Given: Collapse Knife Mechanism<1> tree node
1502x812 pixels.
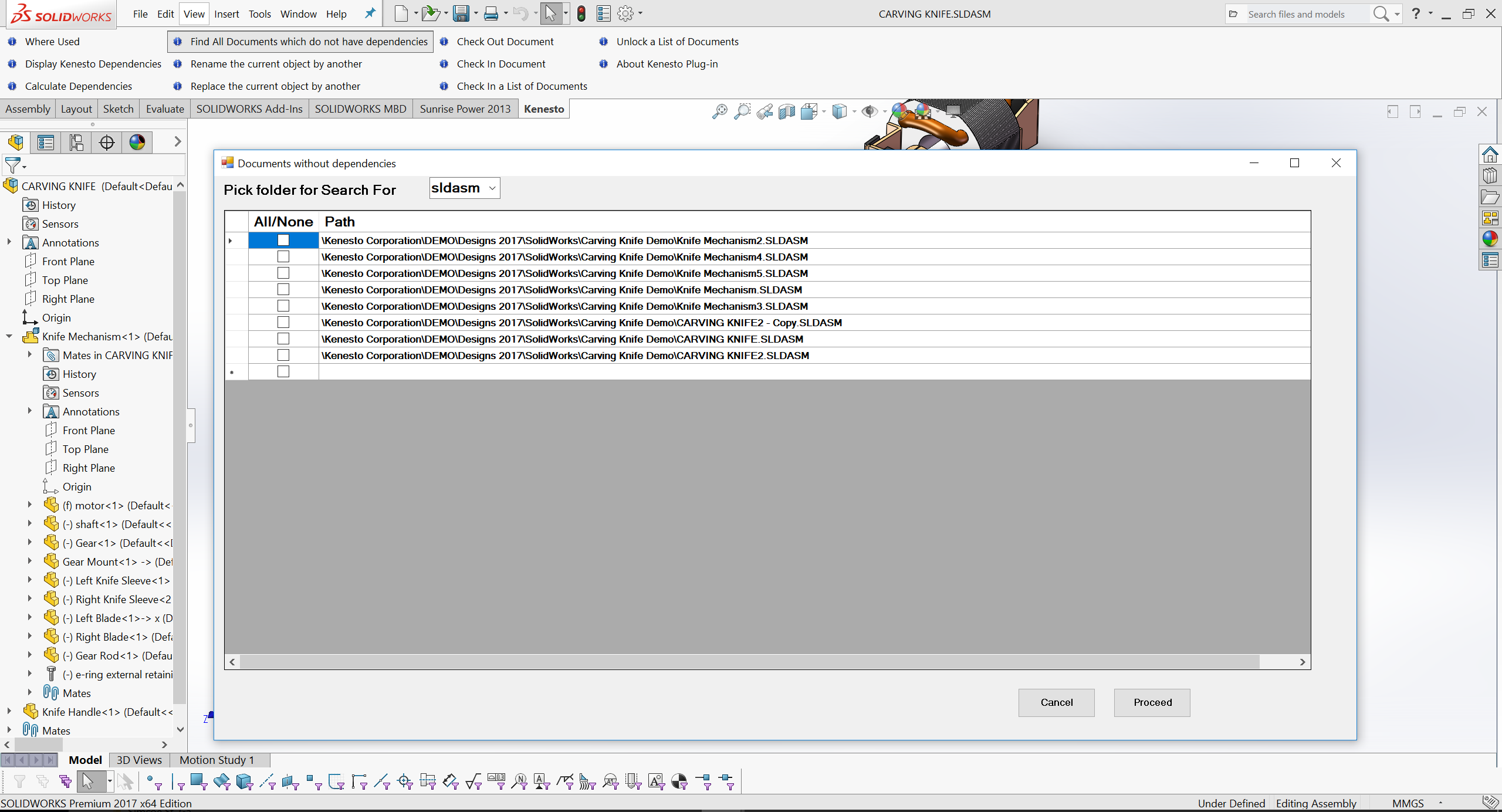Looking at the screenshot, I should [9, 336].
